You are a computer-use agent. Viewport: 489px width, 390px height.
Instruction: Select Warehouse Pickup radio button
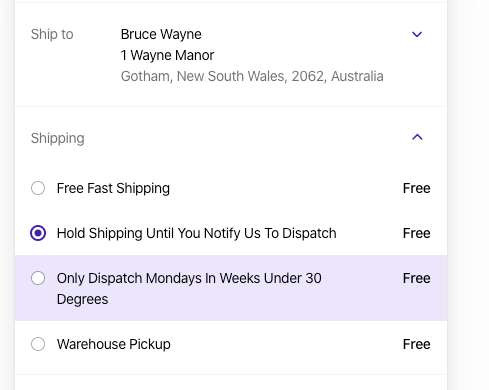click(38, 344)
